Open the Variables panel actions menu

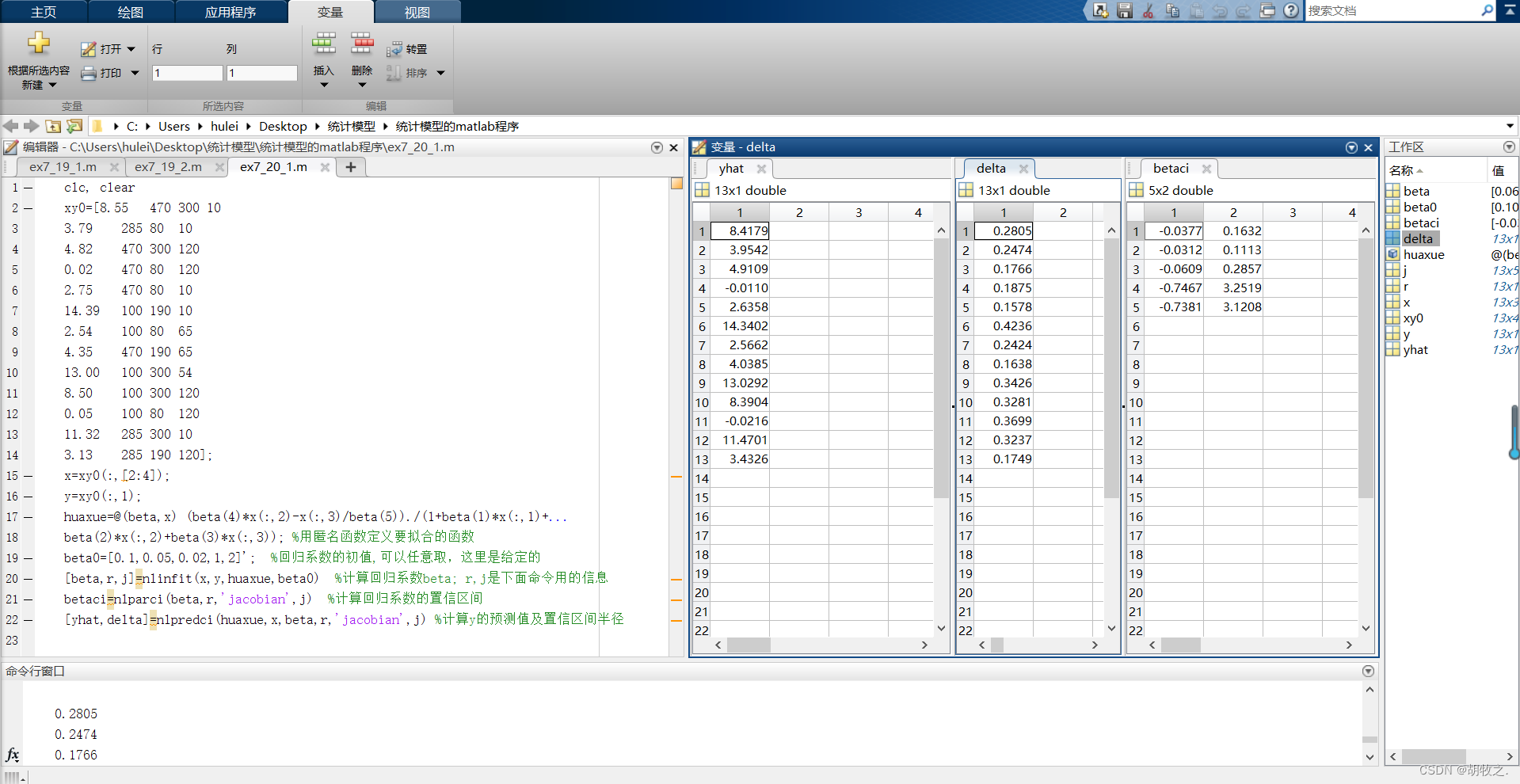click(x=1351, y=147)
